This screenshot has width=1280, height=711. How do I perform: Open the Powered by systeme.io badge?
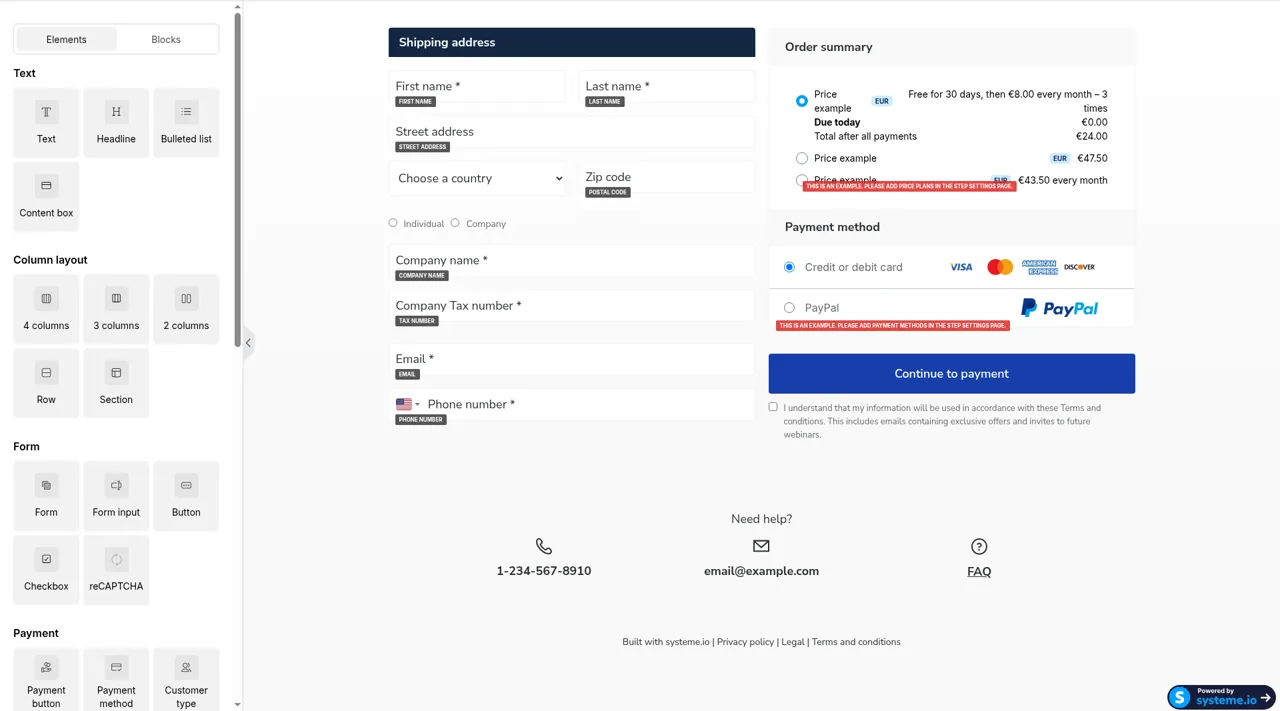[1221, 697]
